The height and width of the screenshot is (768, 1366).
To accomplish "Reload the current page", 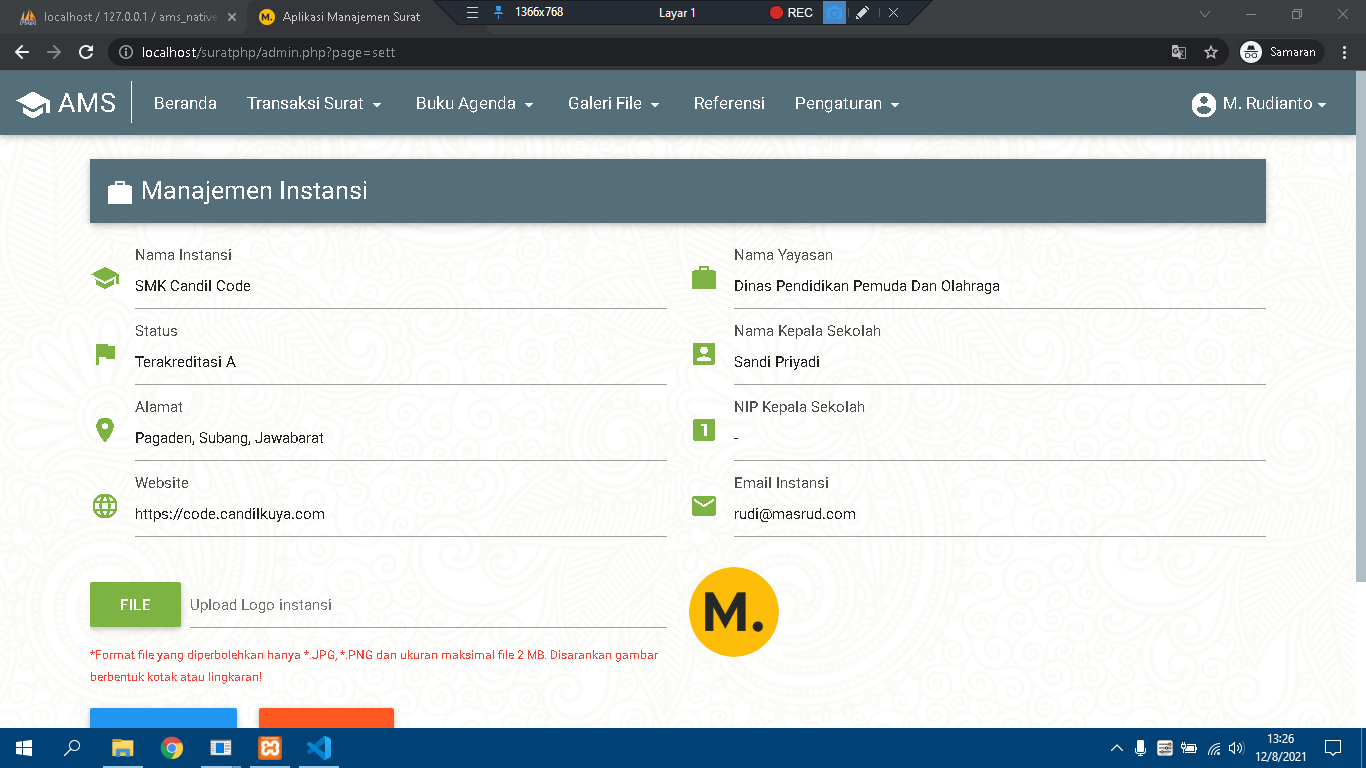I will (87, 52).
